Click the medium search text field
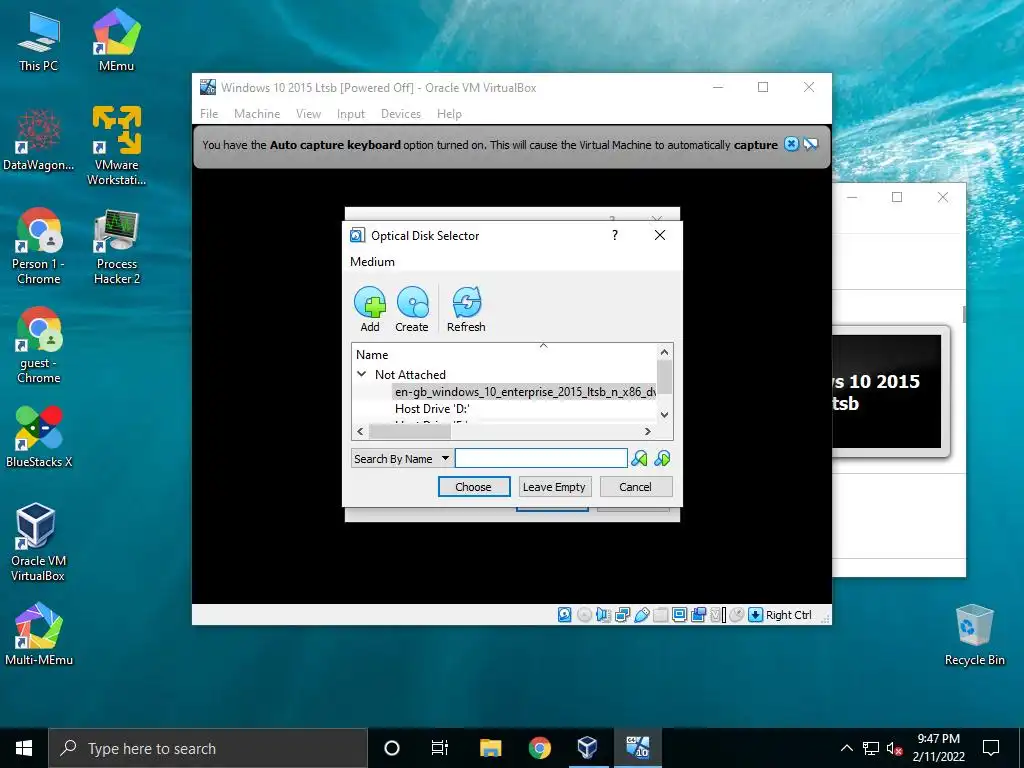 pos(541,458)
